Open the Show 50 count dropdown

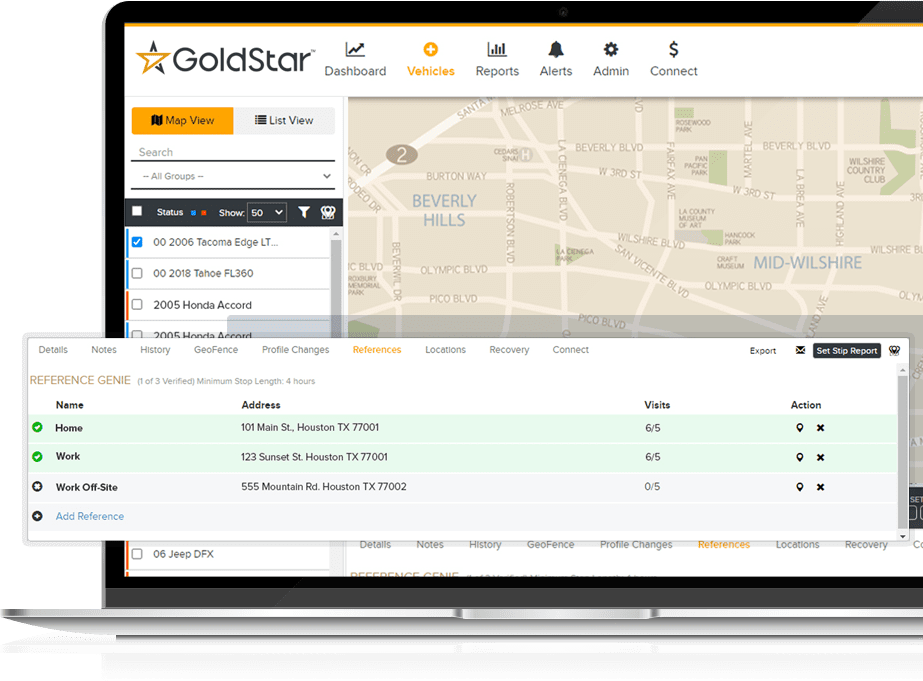click(x=267, y=212)
